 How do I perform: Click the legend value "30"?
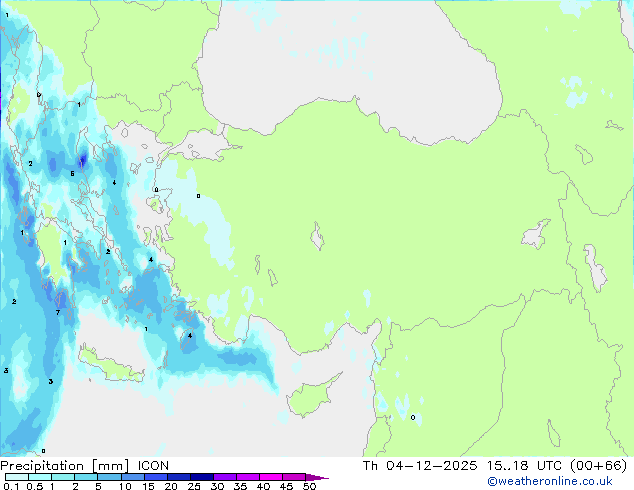click(x=217, y=486)
